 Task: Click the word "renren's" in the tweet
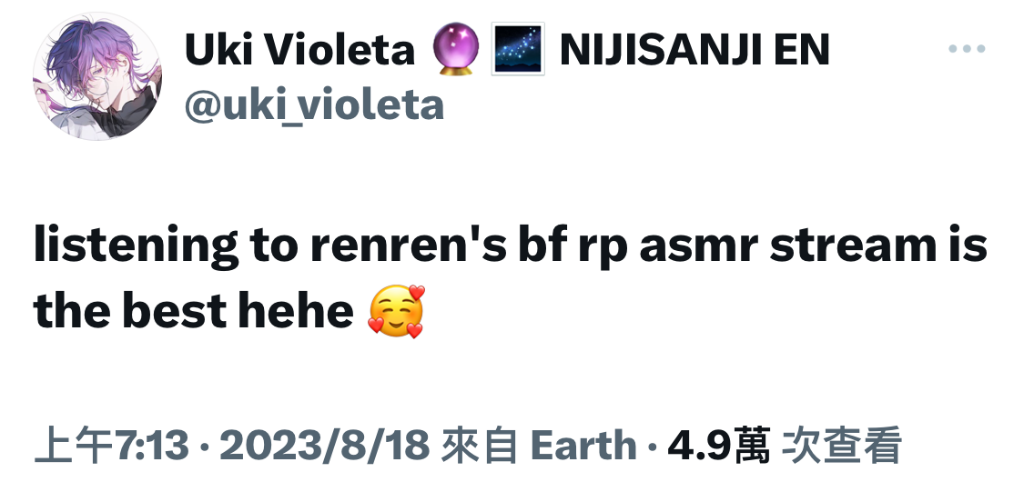(408, 245)
